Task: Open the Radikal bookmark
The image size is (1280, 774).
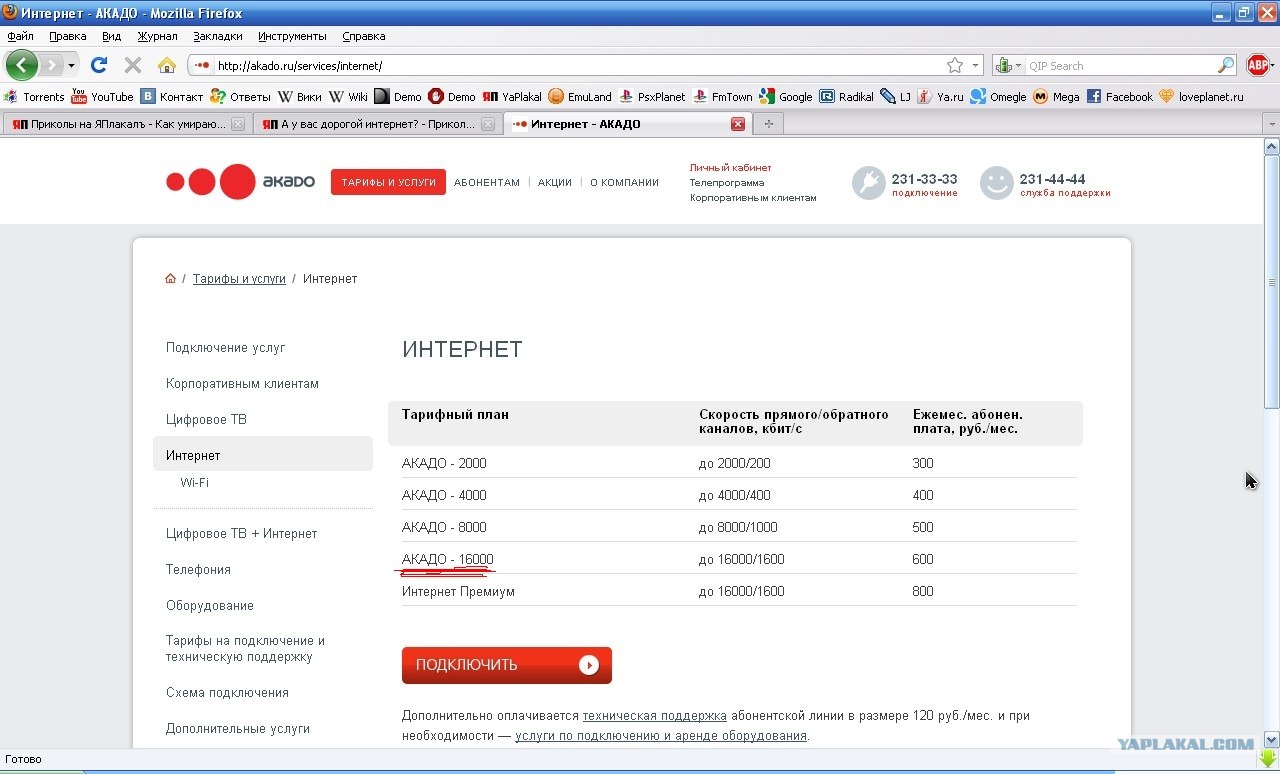Action: coord(846,97)
